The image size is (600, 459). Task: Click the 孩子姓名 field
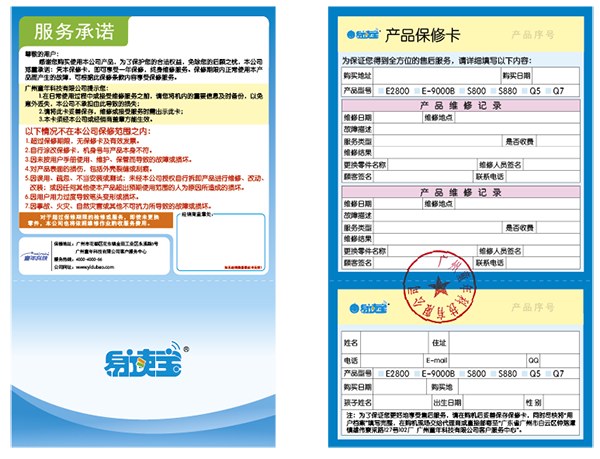pos(402,402)
